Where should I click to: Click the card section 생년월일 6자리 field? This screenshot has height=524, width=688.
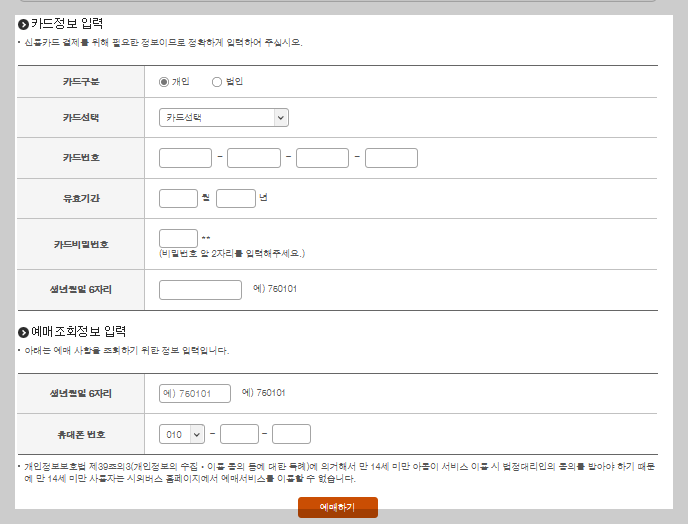201,290
